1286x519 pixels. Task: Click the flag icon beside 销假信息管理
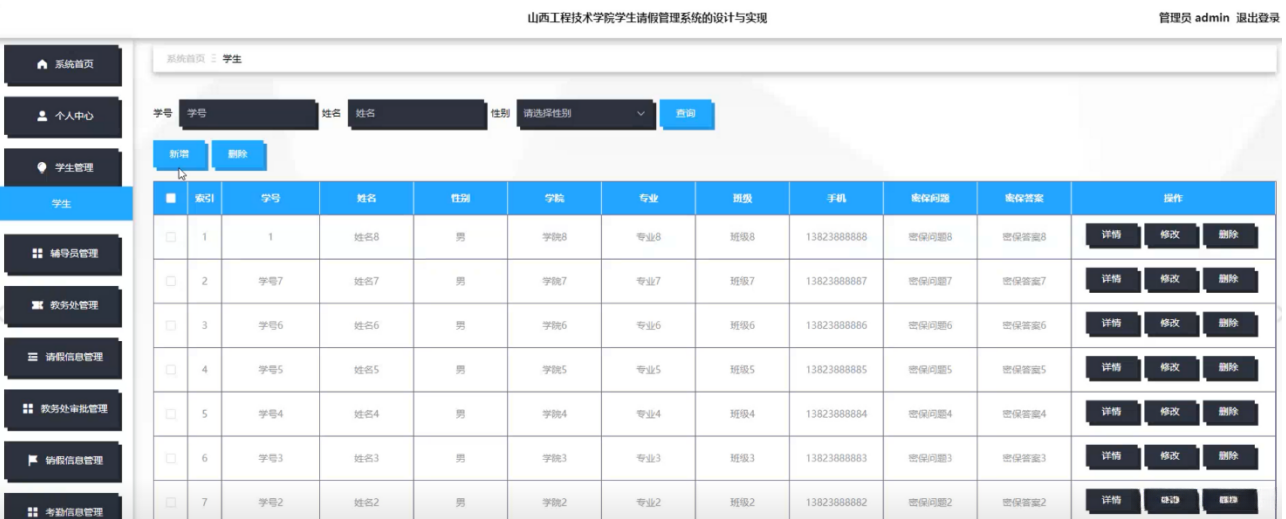pyautogui.click(x=32, y=461)
